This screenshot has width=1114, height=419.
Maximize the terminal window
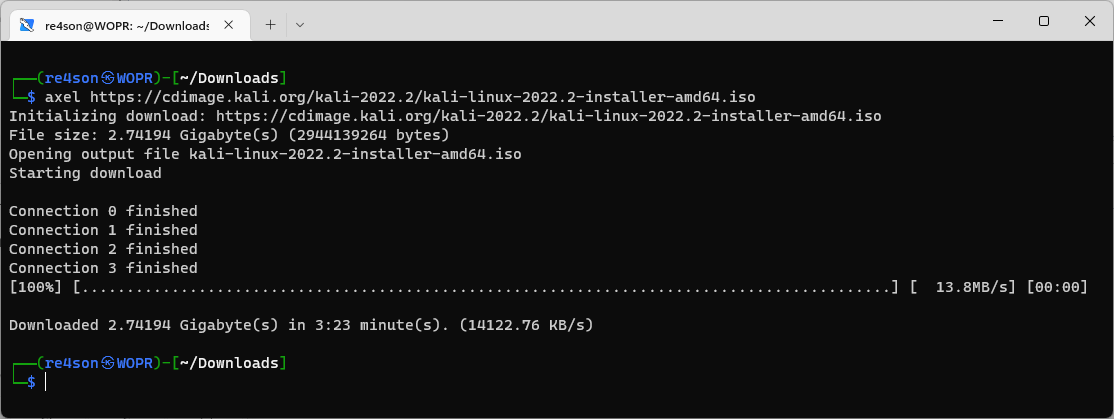click(x=1043, y=21)
